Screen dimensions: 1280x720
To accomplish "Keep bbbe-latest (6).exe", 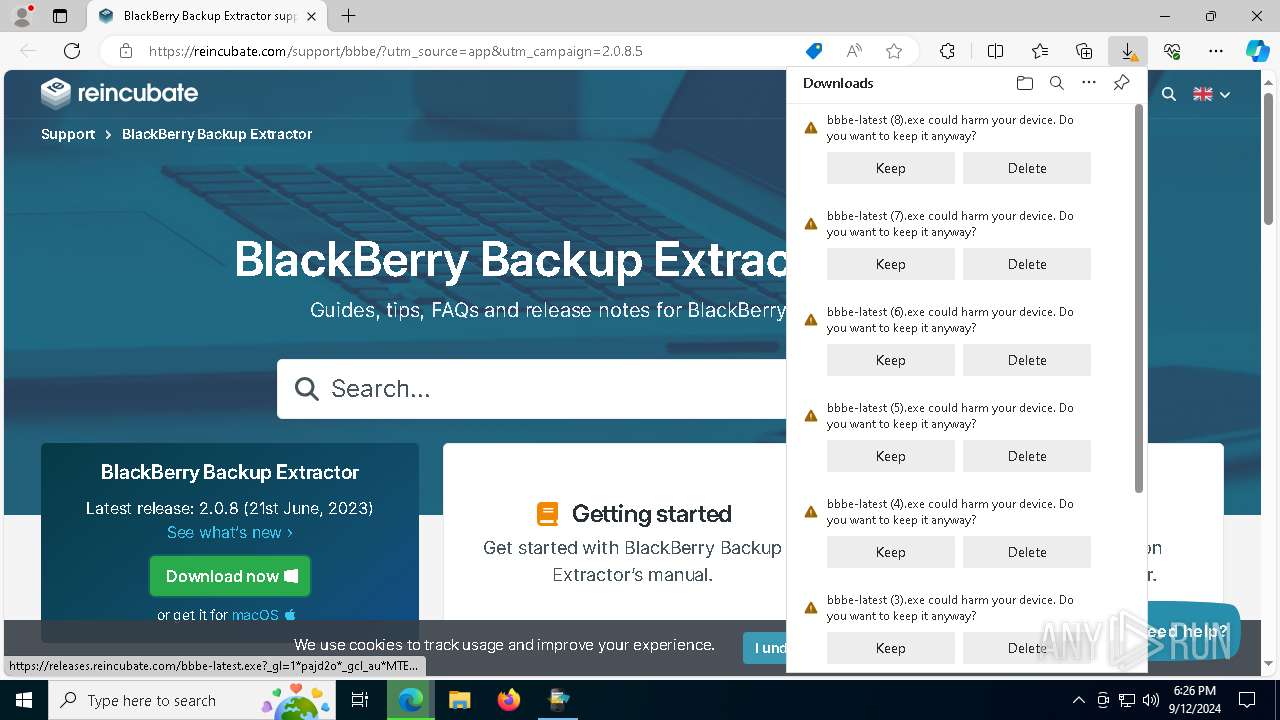I will (891, 360).
